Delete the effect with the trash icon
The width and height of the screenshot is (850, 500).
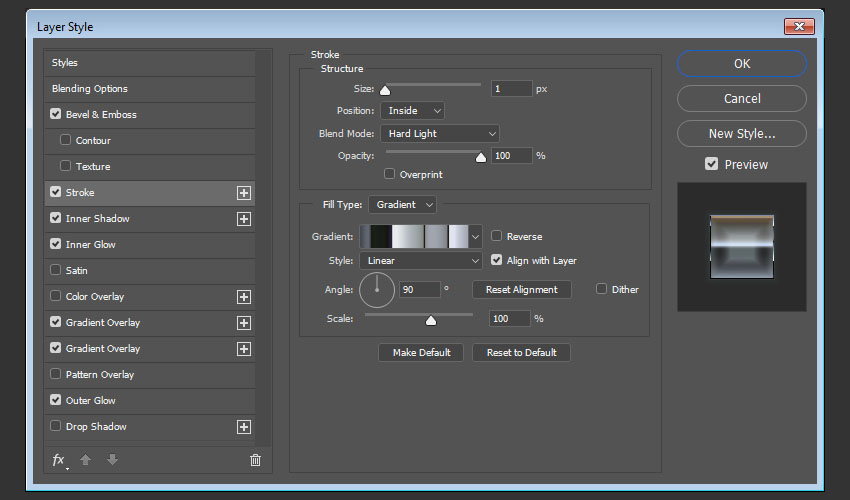[x=255, y=460]
